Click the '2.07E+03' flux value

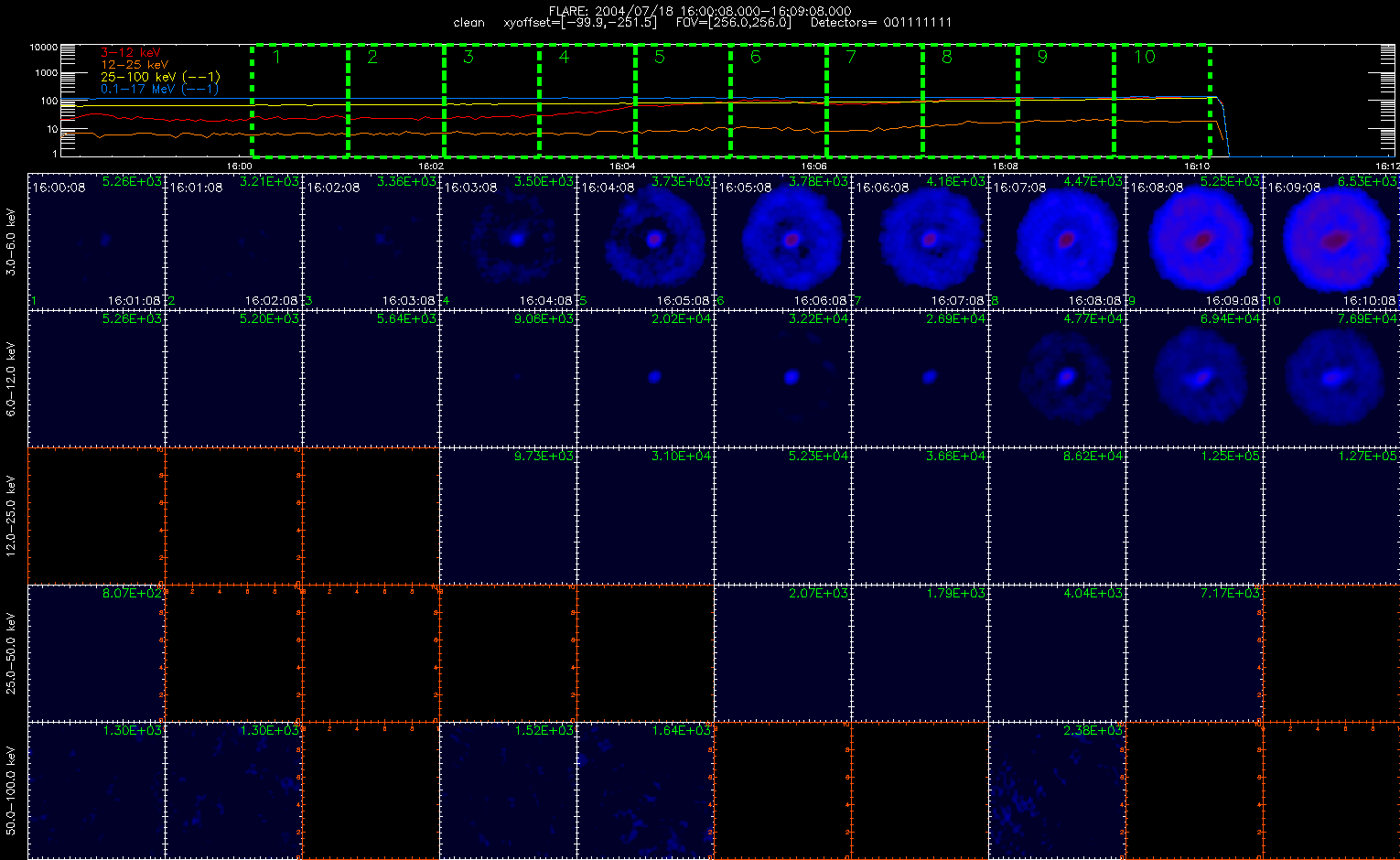(x=819, y=593)
